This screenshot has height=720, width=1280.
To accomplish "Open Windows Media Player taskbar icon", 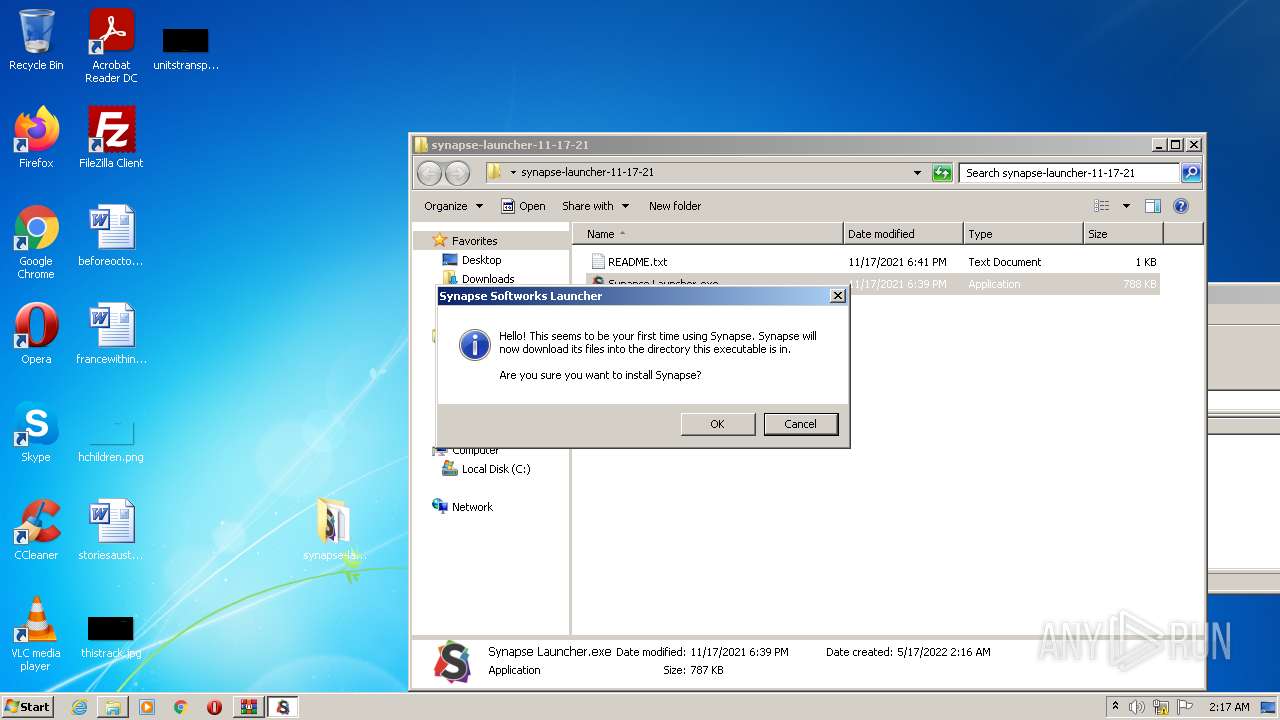I will click(x=147, y=707).
